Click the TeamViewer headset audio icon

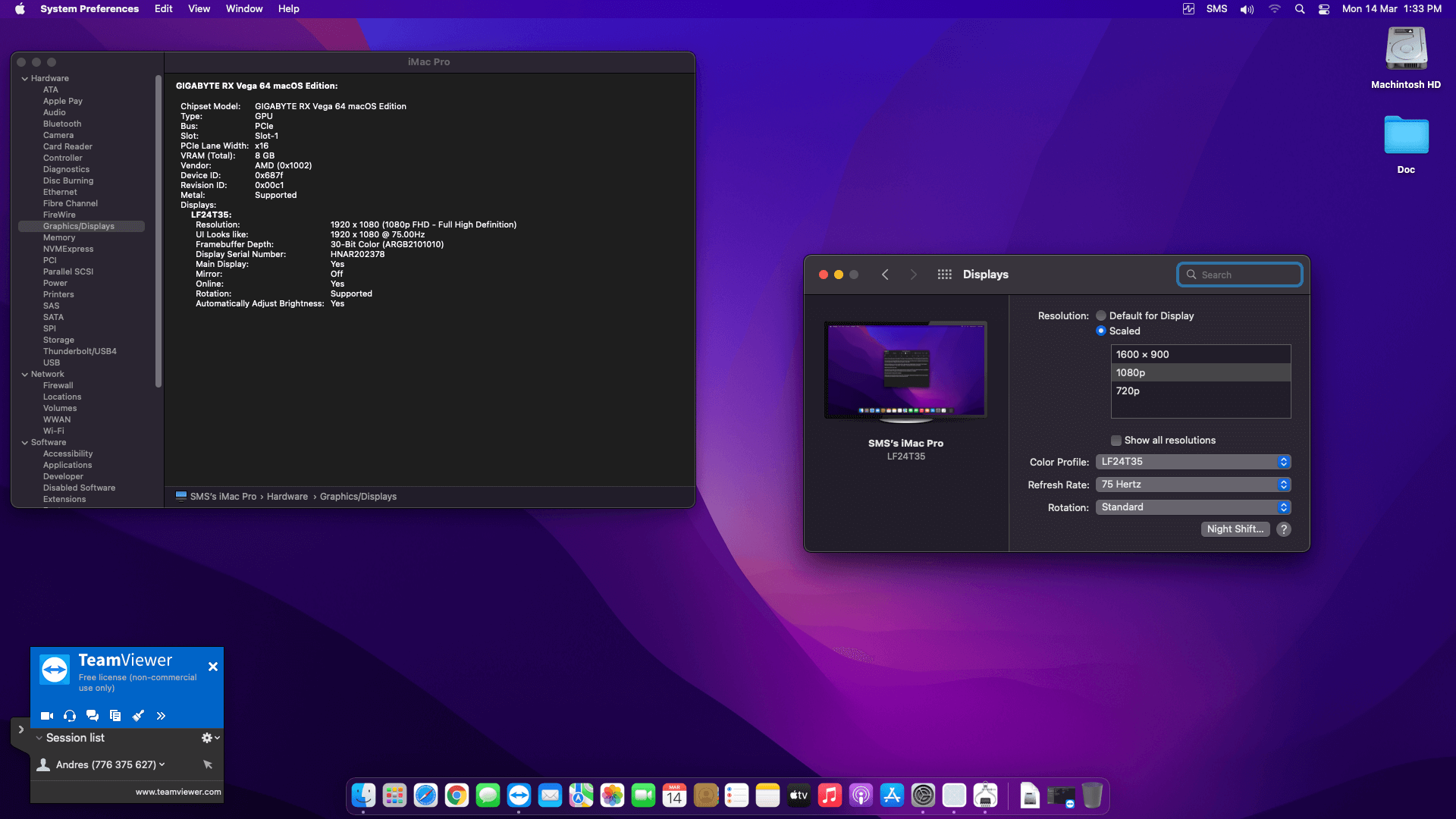pyautogui.click(x=70, y=716)
